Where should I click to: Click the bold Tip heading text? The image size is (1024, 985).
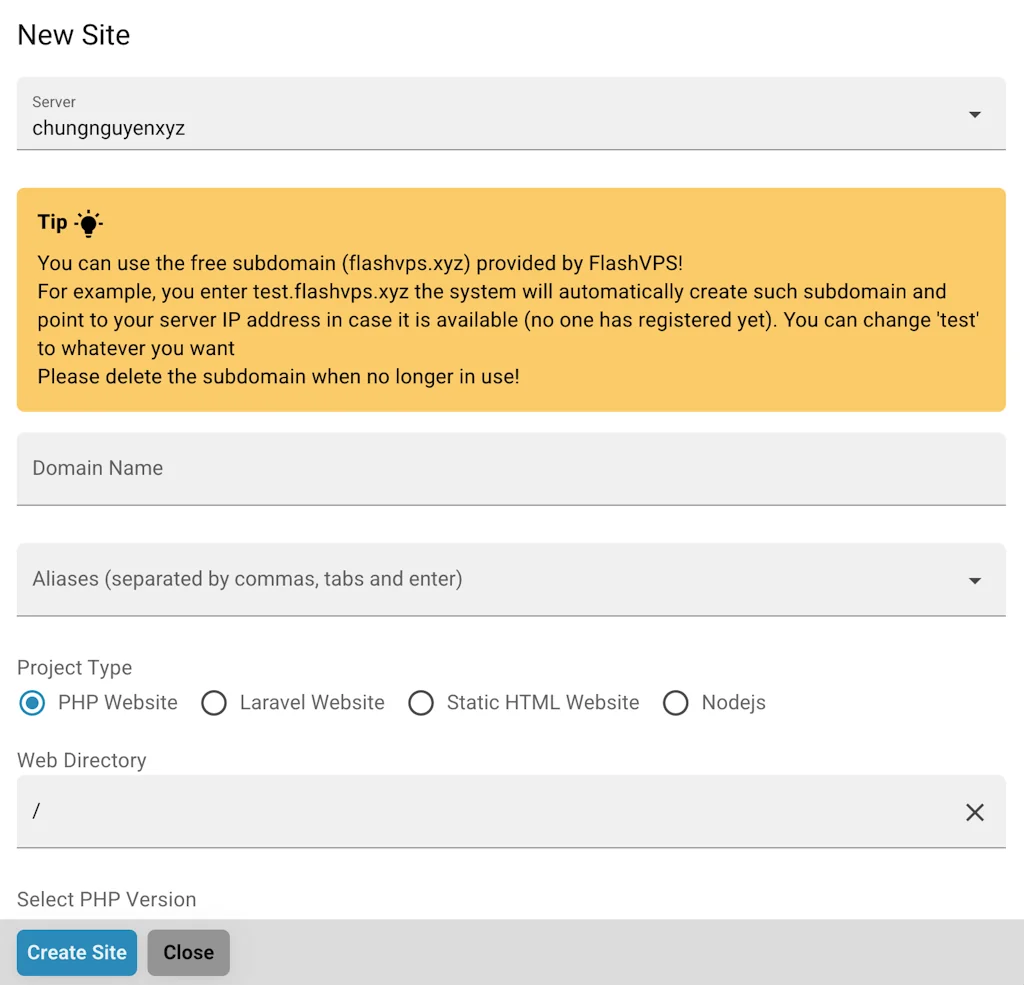coord(53,222)
